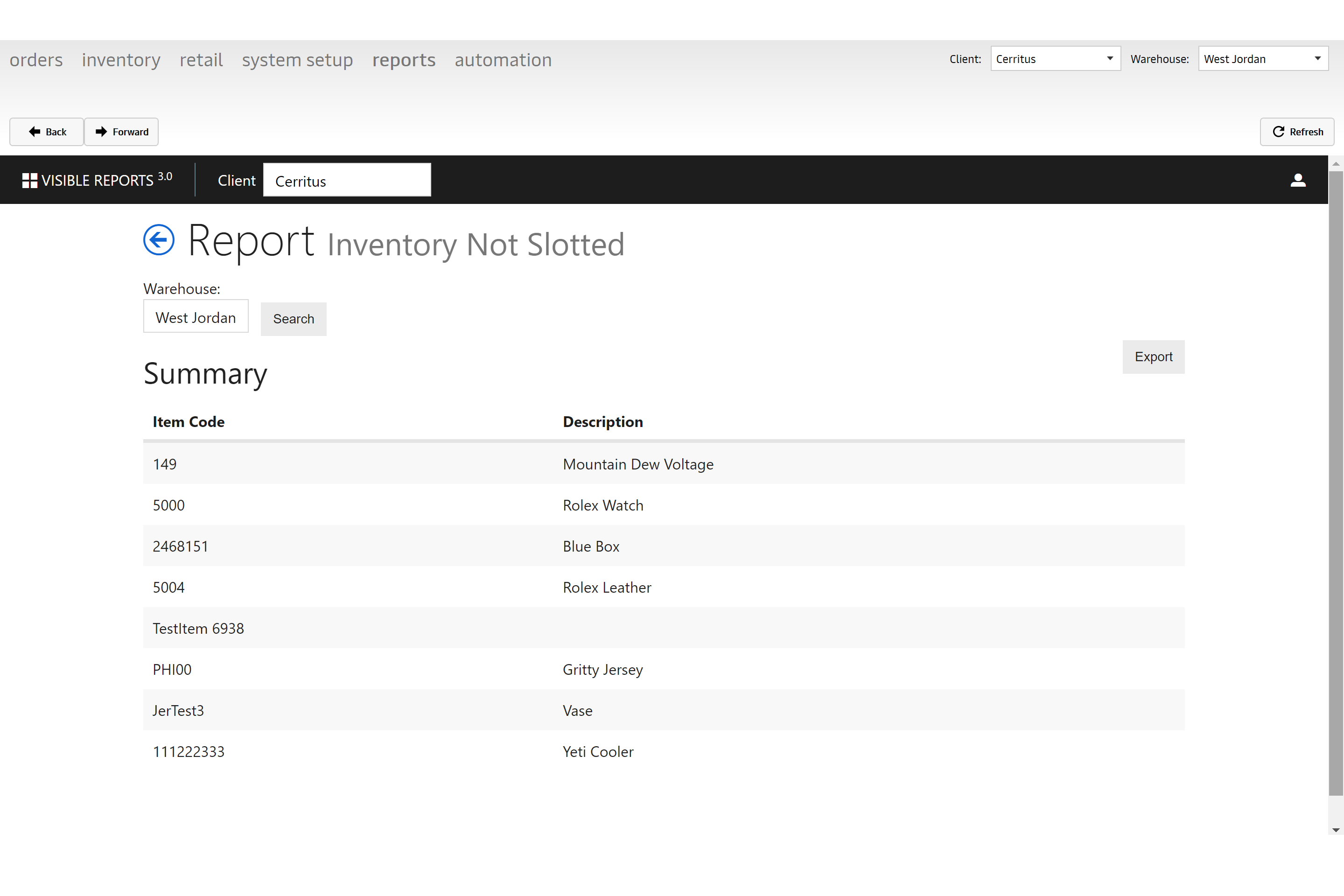Image resolution: width=1344 pixels, height=896 pixels.
Task: Click the Item Code column header
Action: (189, 422)
